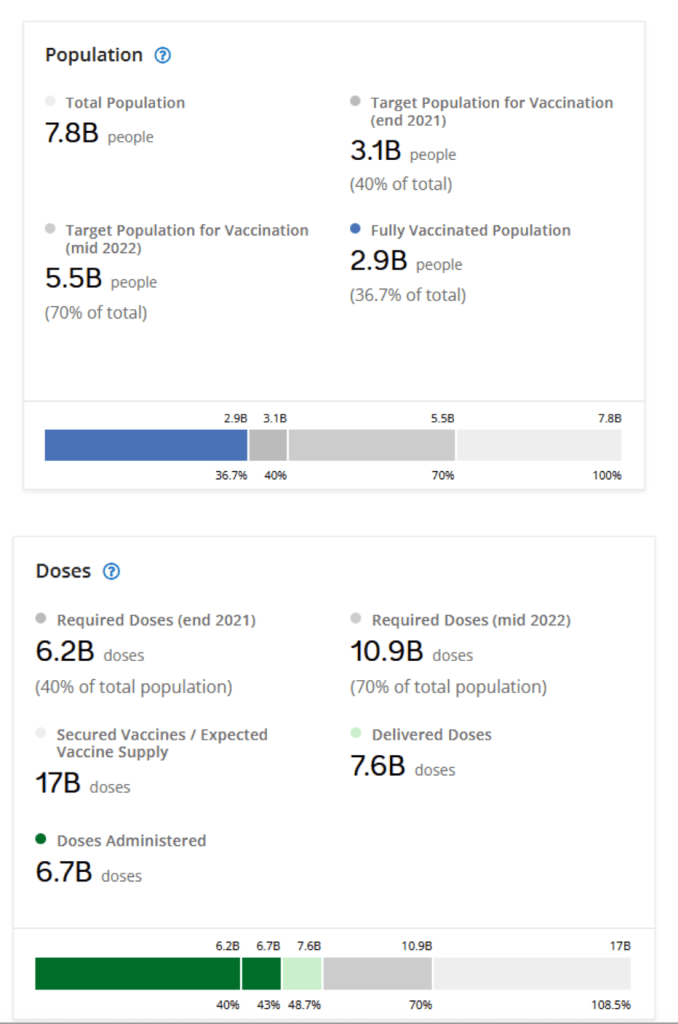
Task: Click the dark green doses administered bar
Action: pos(138,973)
